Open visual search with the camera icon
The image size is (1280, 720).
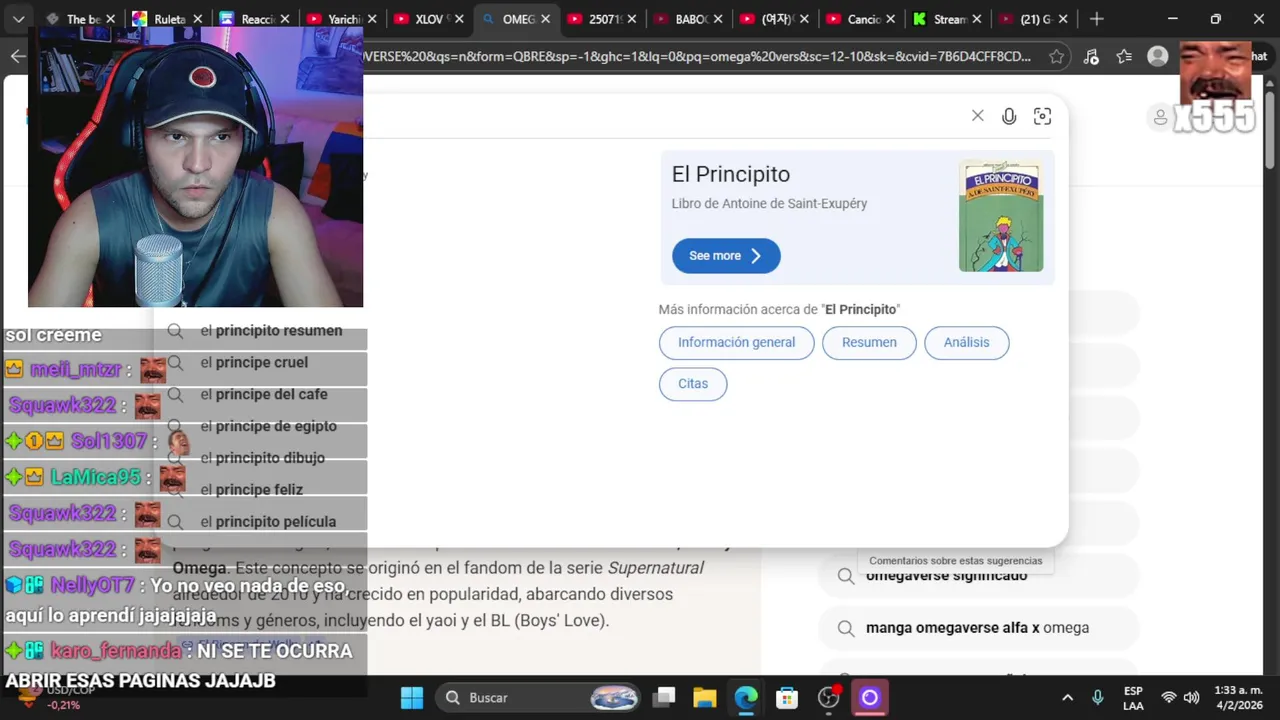coord(1042,116)
